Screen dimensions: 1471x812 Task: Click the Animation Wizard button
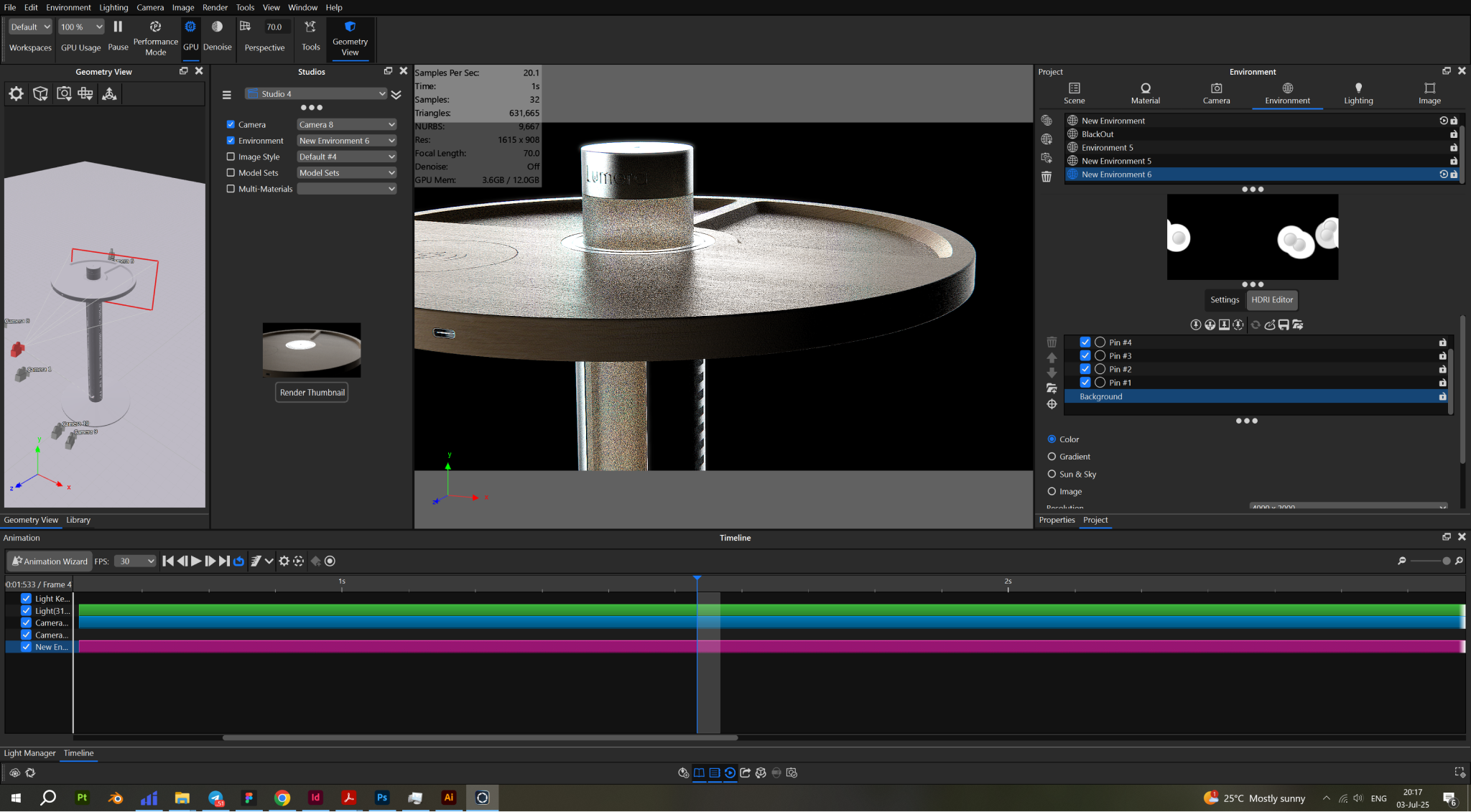coord(49,561)
